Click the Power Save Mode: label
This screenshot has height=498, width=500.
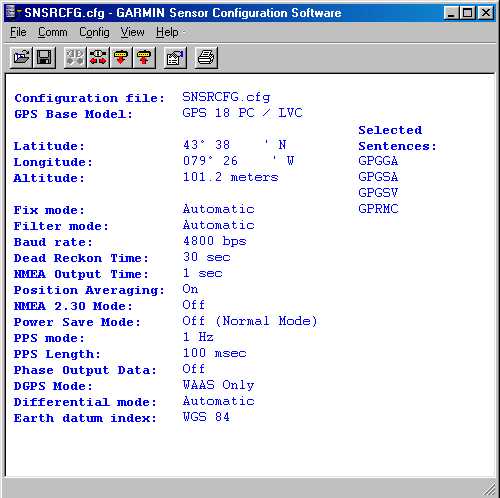pos(77,322)
